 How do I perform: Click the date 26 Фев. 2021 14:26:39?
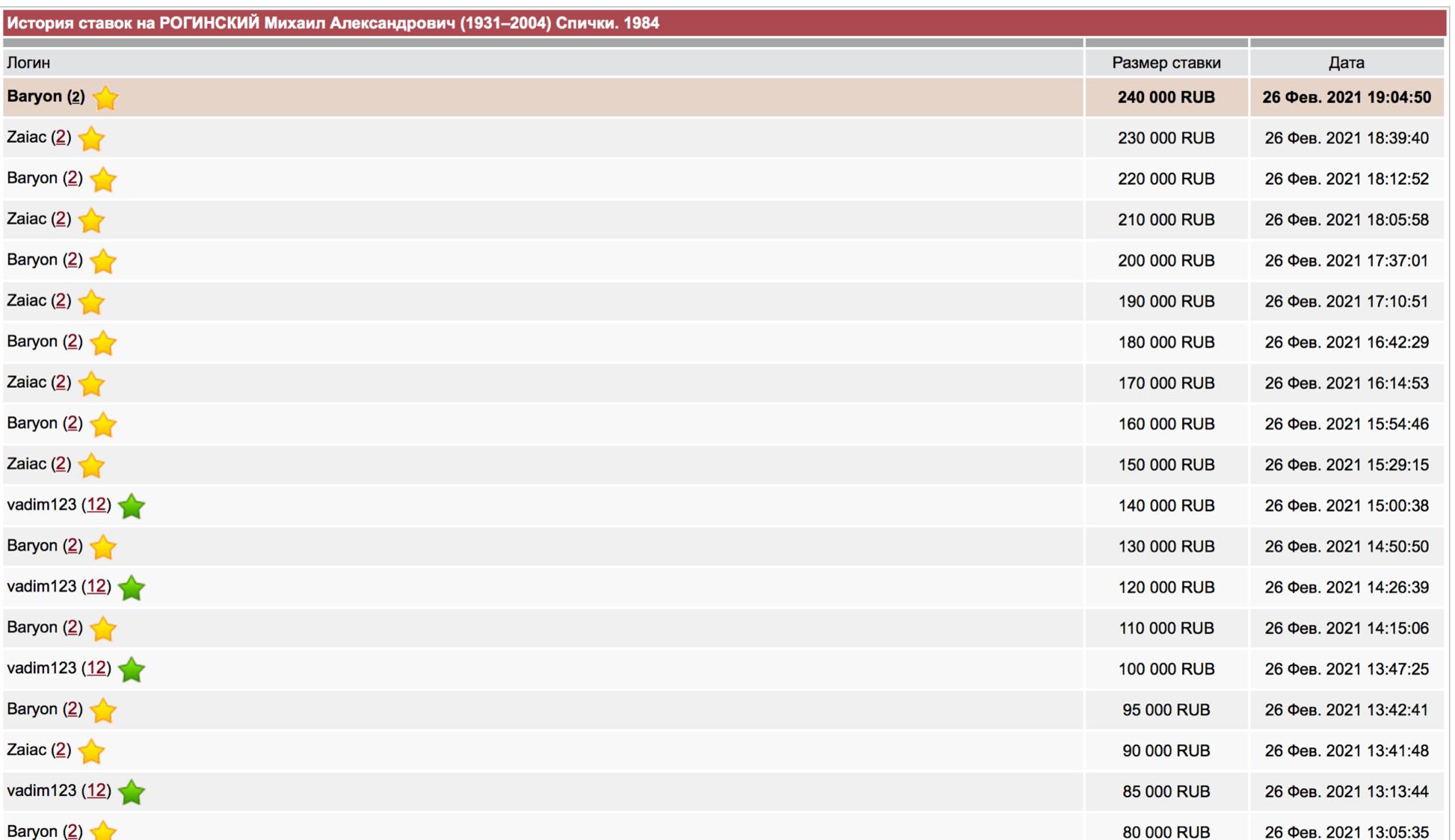(x=1346, y=587)
